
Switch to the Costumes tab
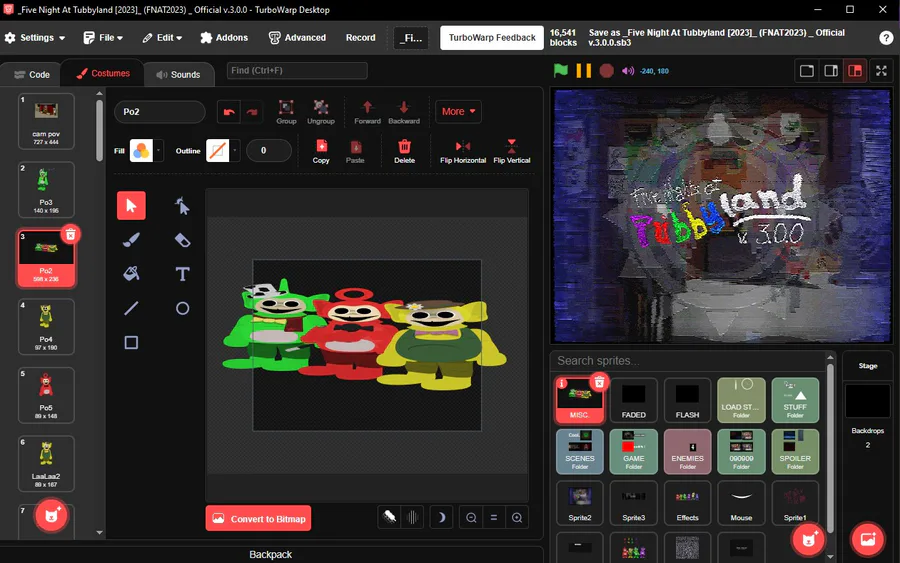103,73
